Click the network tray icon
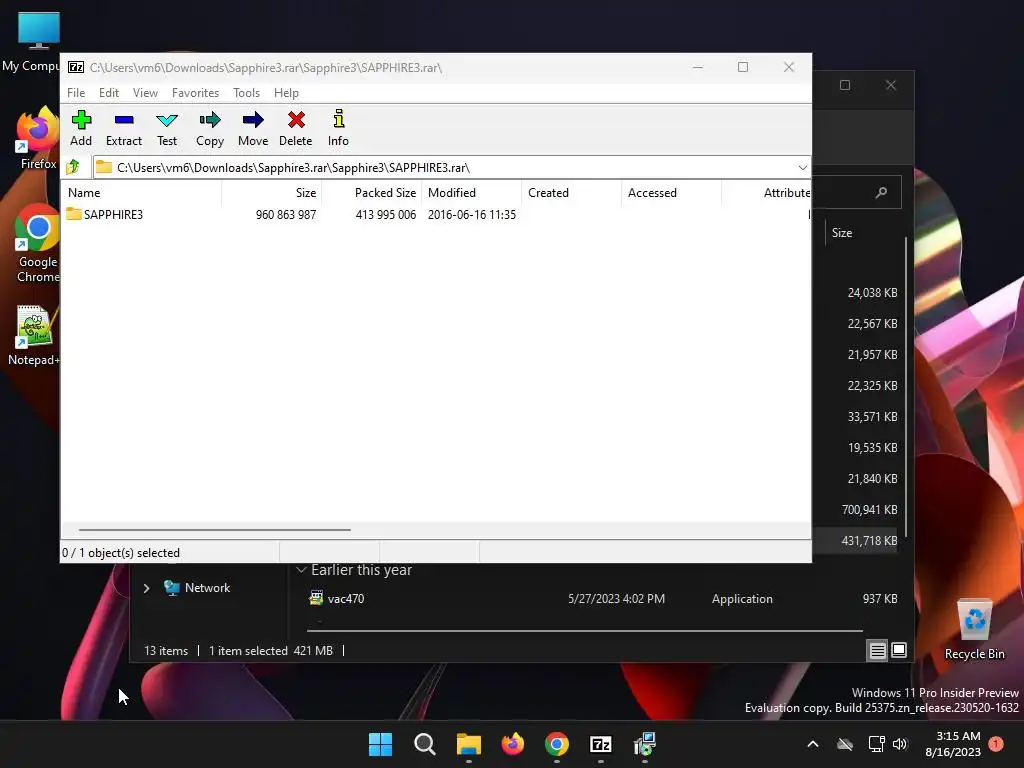Viewport: 1024px width, 768px height. click(876, 744)
